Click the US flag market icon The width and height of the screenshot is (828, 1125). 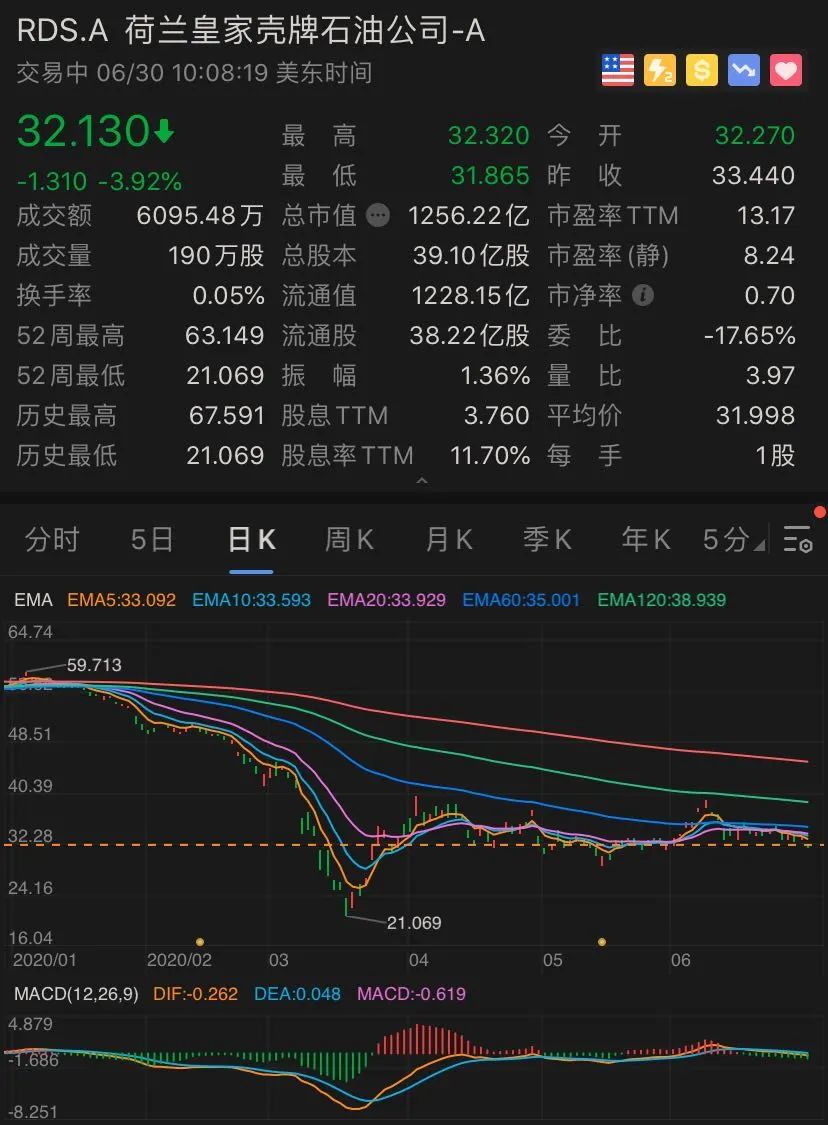click(618, 71)
